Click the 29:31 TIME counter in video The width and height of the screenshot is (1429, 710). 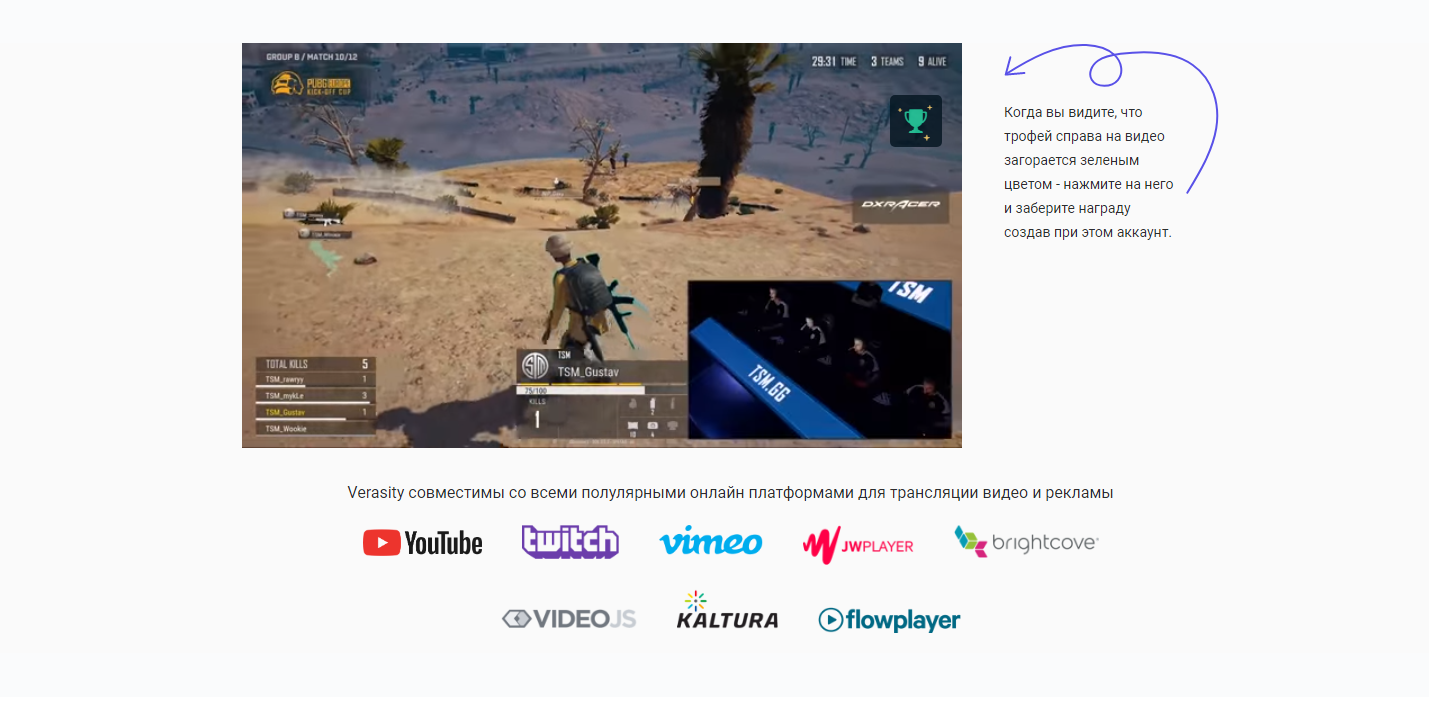834,61
